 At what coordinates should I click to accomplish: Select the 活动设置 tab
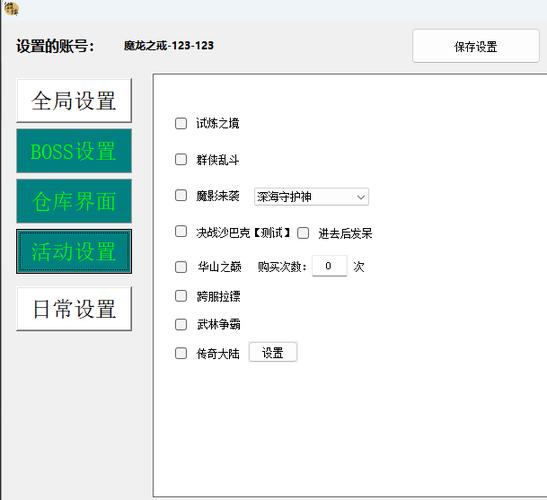coord(74,251)
